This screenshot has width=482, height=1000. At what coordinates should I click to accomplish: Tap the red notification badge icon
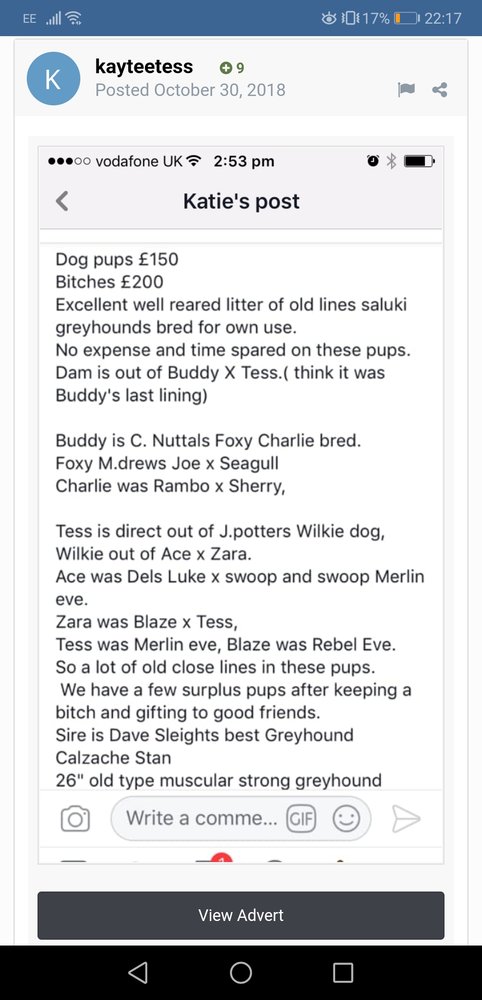click(220, 858)
